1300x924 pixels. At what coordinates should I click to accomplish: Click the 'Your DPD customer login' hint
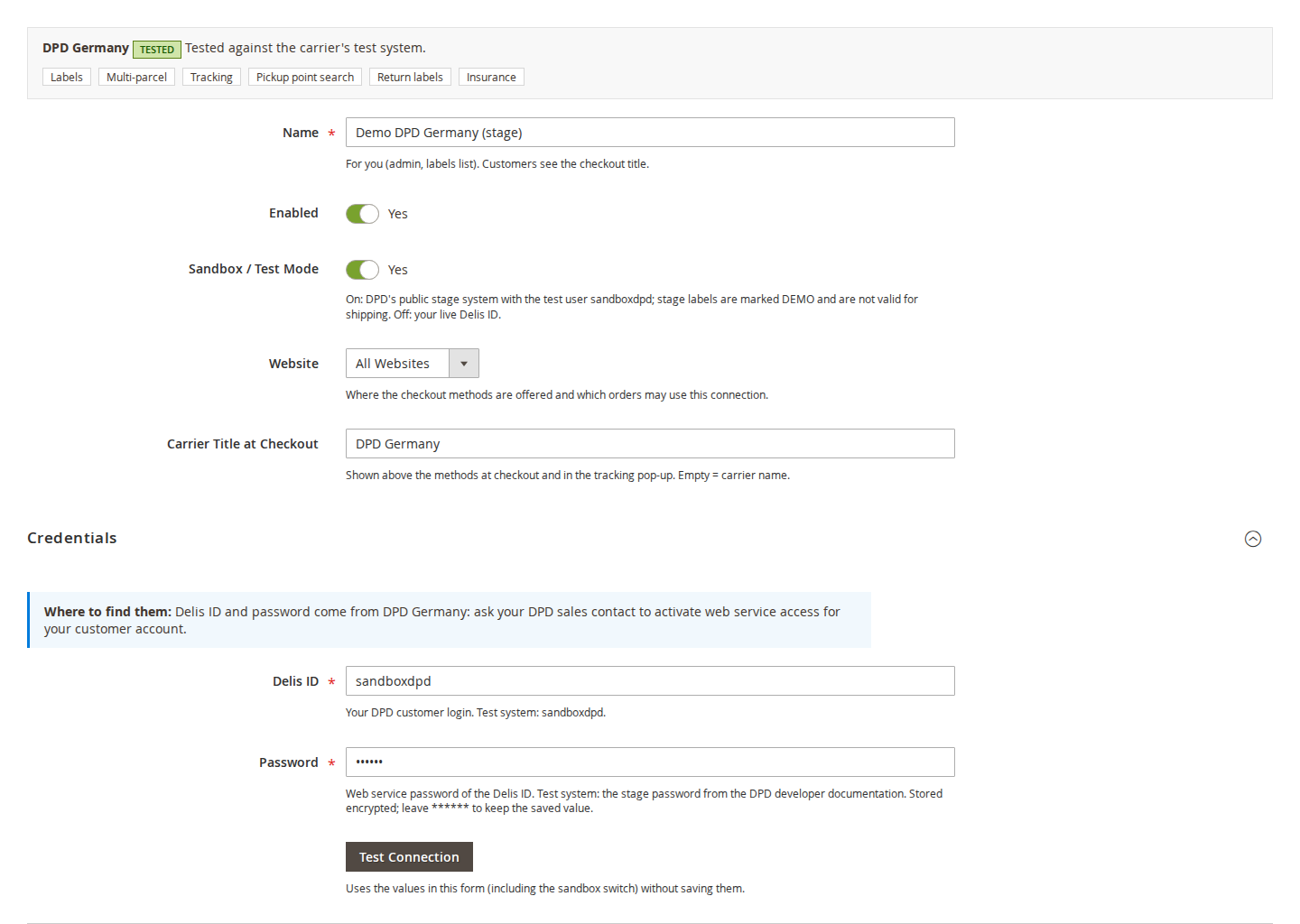476,713
